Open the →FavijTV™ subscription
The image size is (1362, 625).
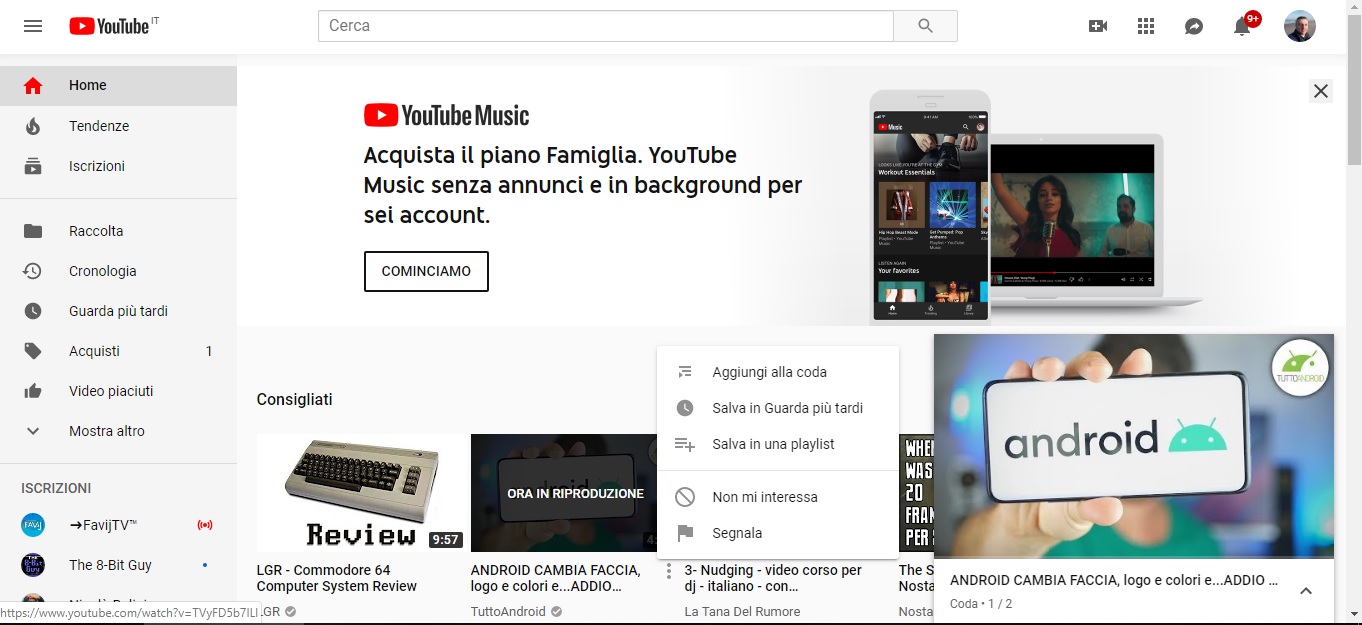pyautogui.click(x=118, y=525)
